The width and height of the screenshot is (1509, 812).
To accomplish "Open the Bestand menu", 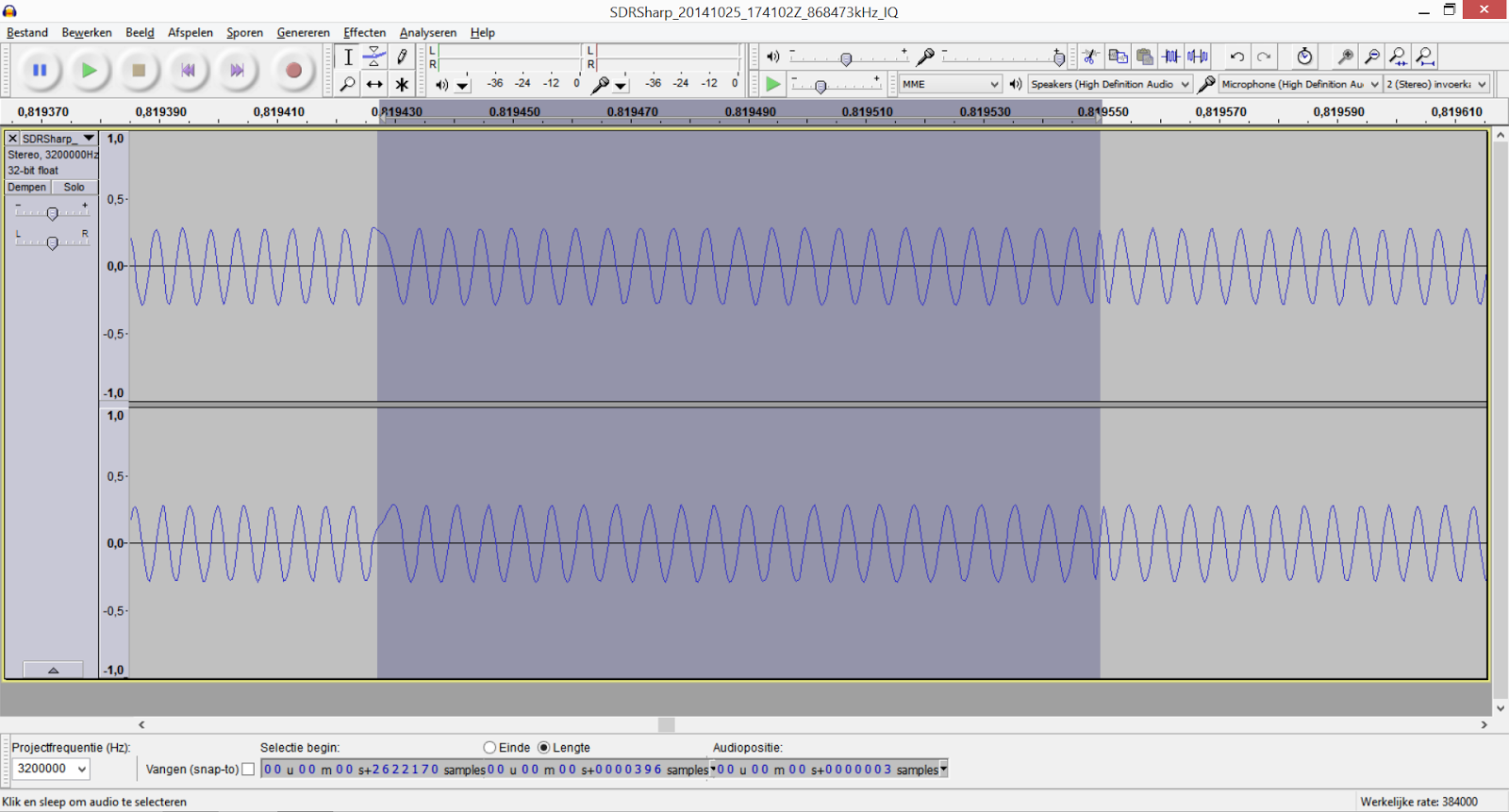I will click(27, 32).
